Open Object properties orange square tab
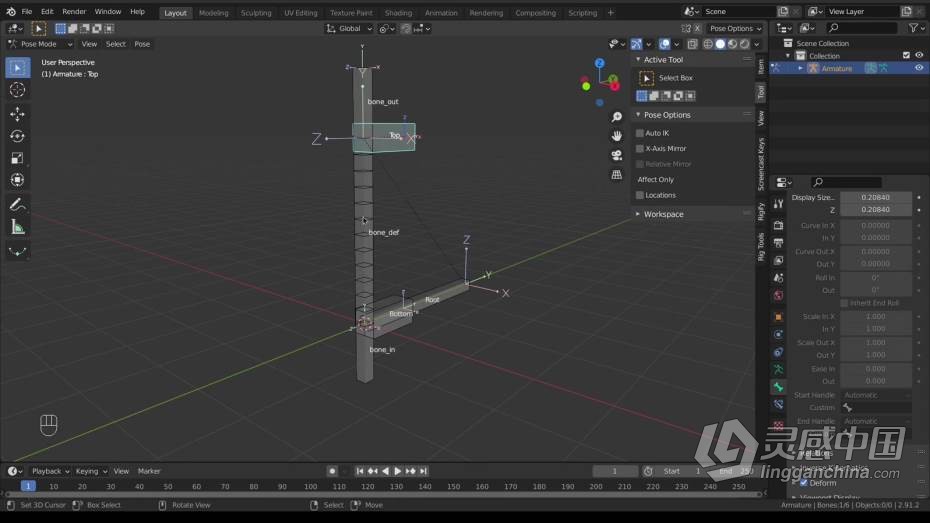 tap(779, 317)
